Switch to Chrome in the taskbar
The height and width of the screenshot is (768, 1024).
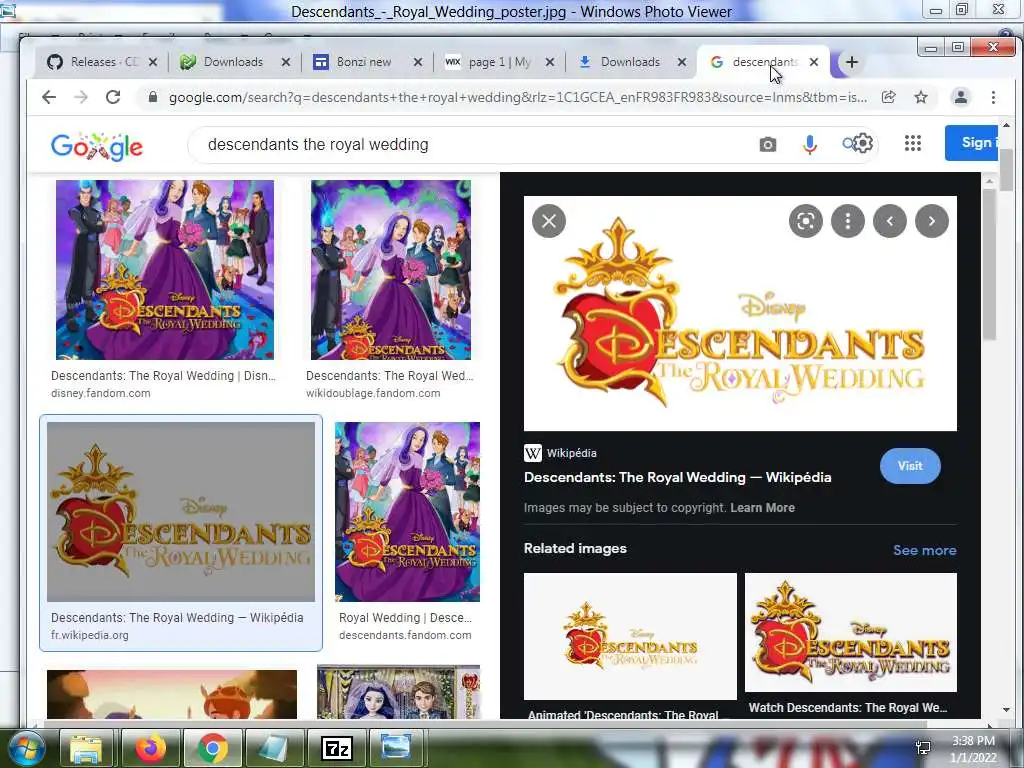tap(213, 748)
